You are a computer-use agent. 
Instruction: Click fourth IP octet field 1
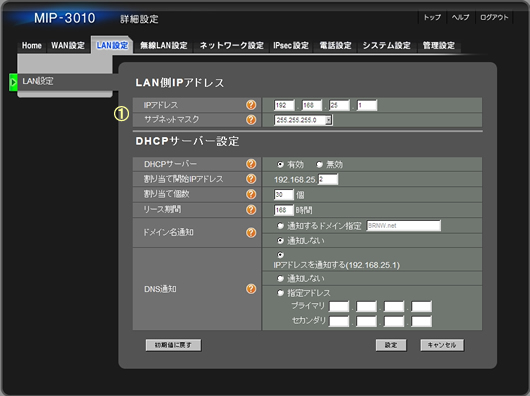click(x=367, y=105)
